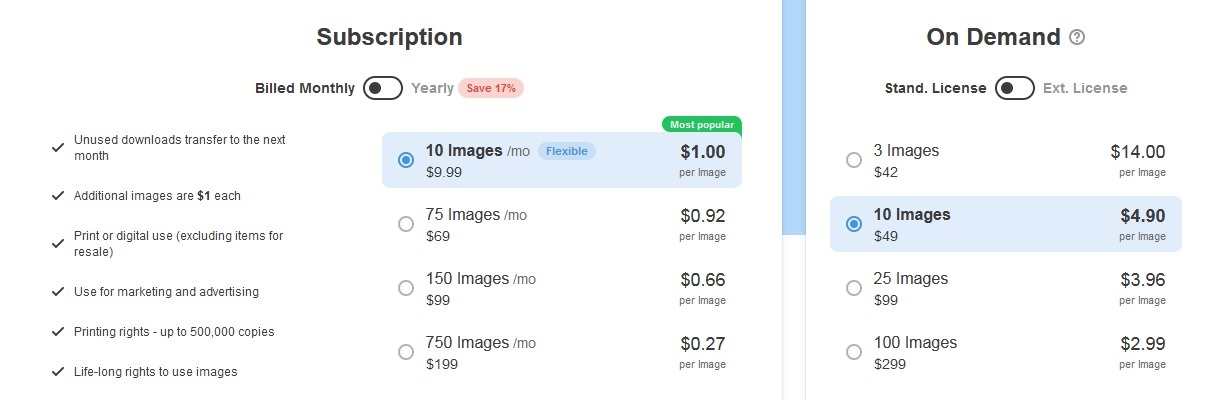Select the 75 Images /mo radio button
Screen dimensions: 1205x400
pyautogui.click(x=406, y=224)
